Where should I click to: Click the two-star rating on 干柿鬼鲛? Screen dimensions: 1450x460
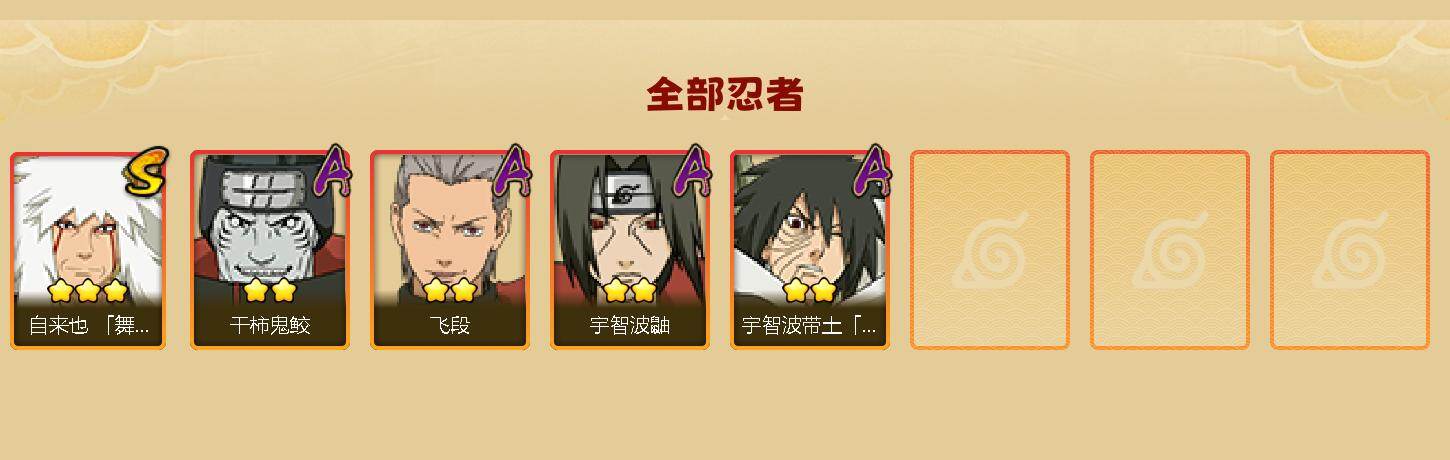tap(270, 291)
